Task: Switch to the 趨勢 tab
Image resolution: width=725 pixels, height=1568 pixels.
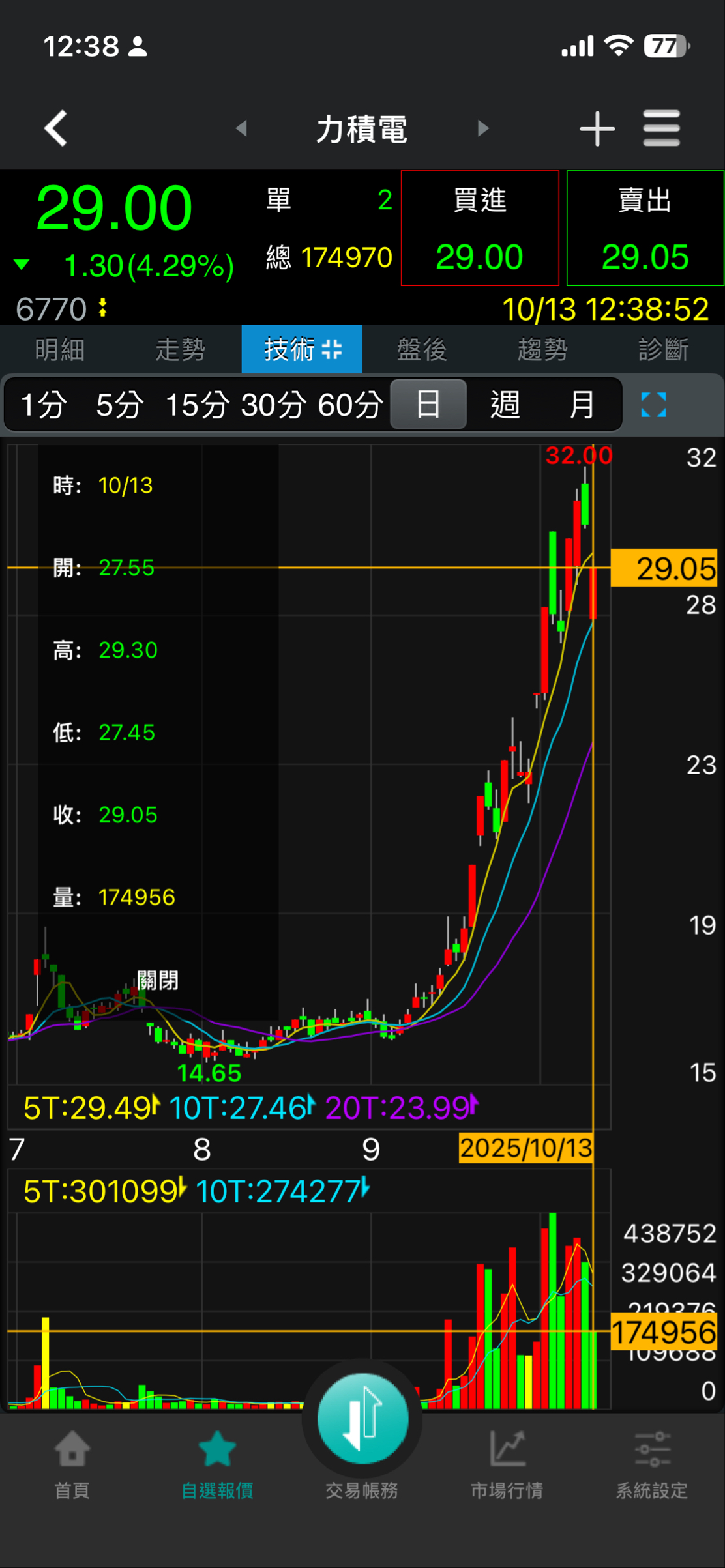Action: 543,349
